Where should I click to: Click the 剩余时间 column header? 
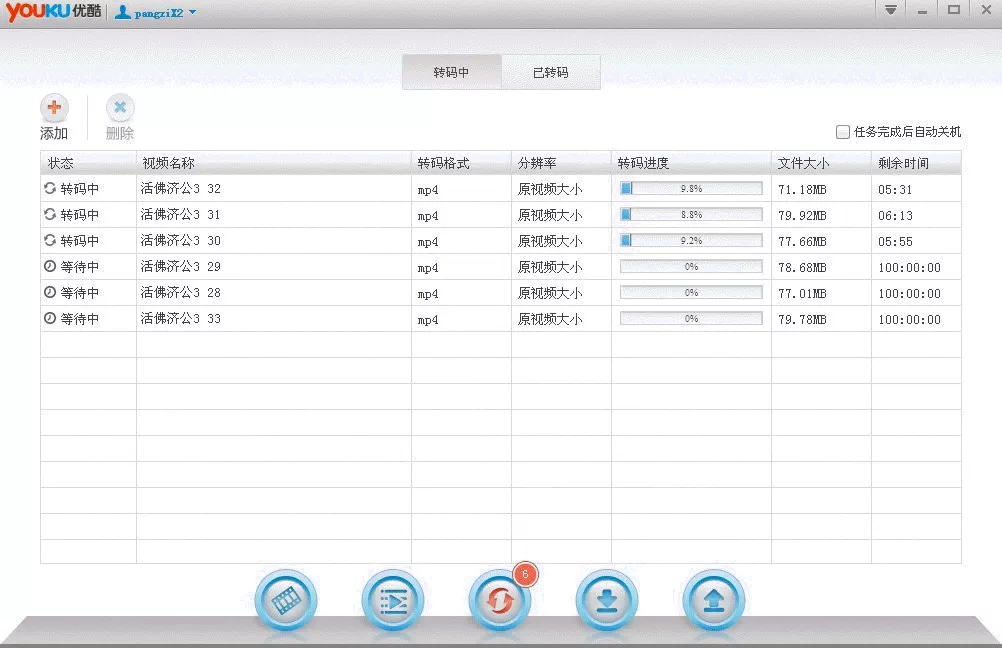click(x=916, y=163)
